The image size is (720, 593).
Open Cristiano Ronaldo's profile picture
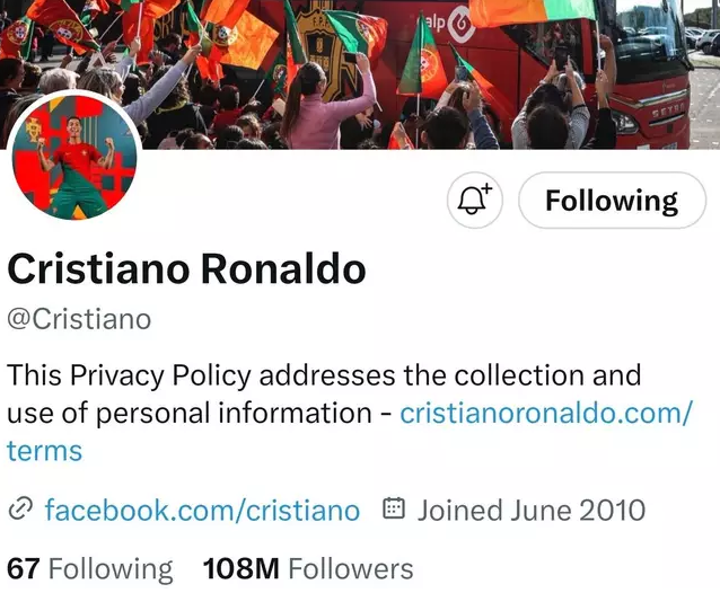76,157
